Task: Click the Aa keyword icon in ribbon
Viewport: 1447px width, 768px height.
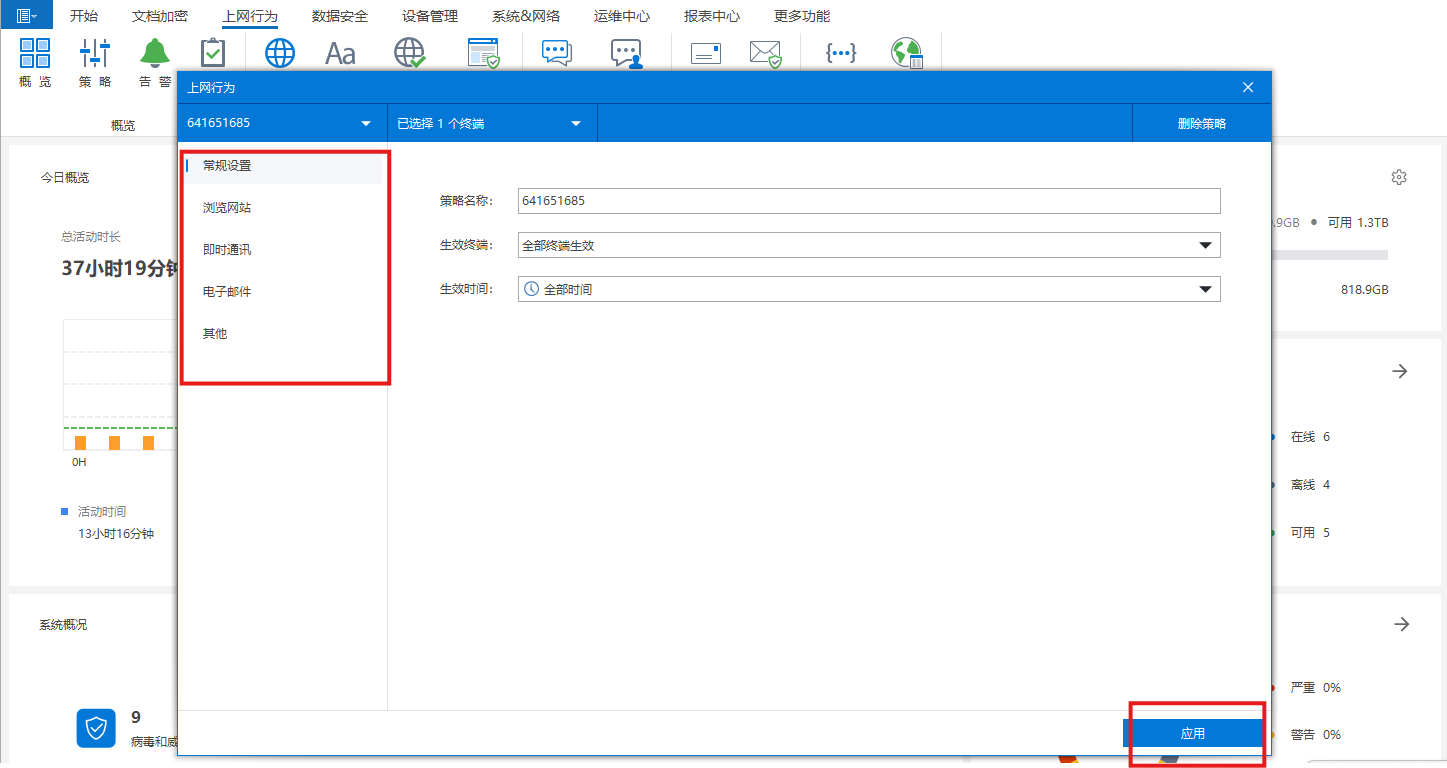Action: [x=340, y=53]
